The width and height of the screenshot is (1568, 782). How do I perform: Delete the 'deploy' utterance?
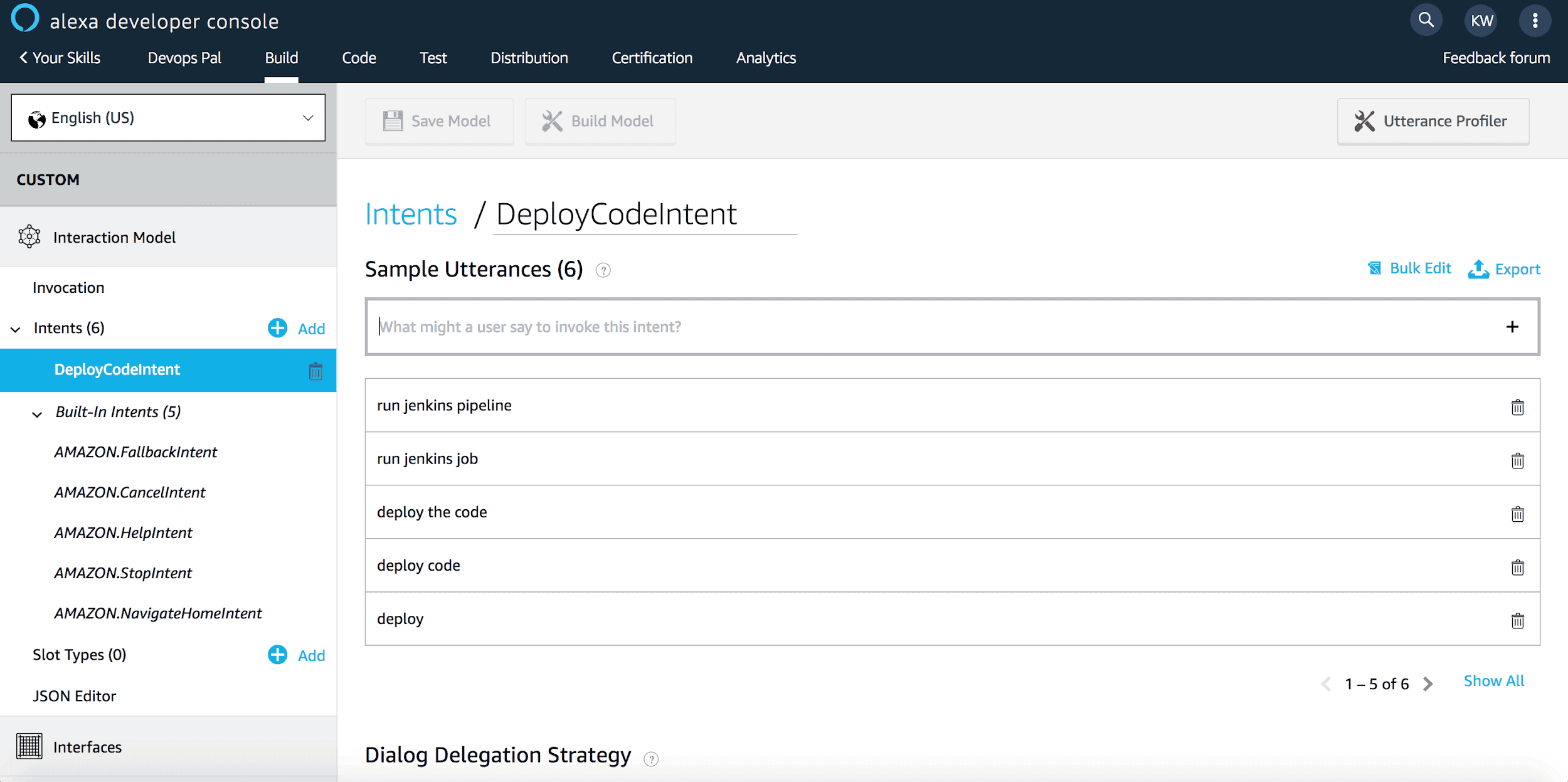[x=1517, y=621]
